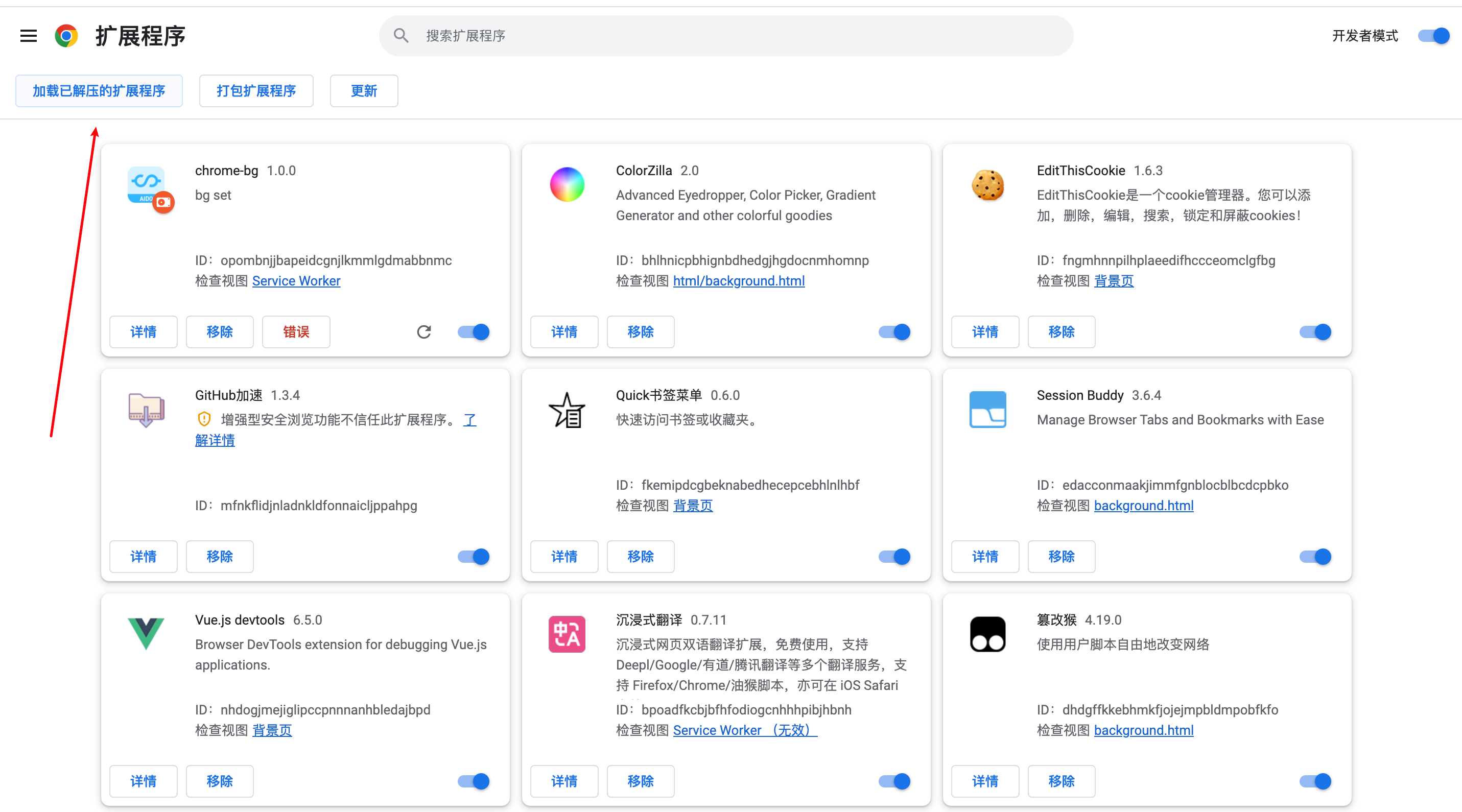Disable the Quick书签菜单 extension
1462x812 pixels.
coord(894,557)
